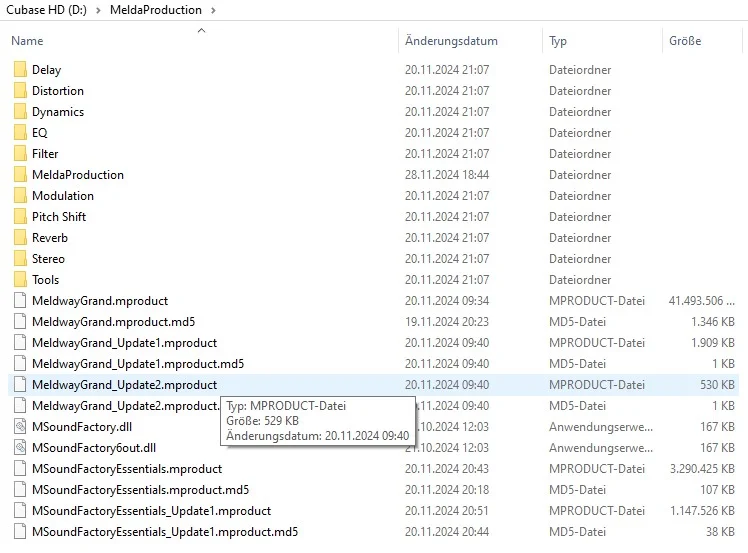Select file name MeldwayGrand_Update1.mproduct.md5
The width and height of the screenshot is (748, 553).
[138, 364]
